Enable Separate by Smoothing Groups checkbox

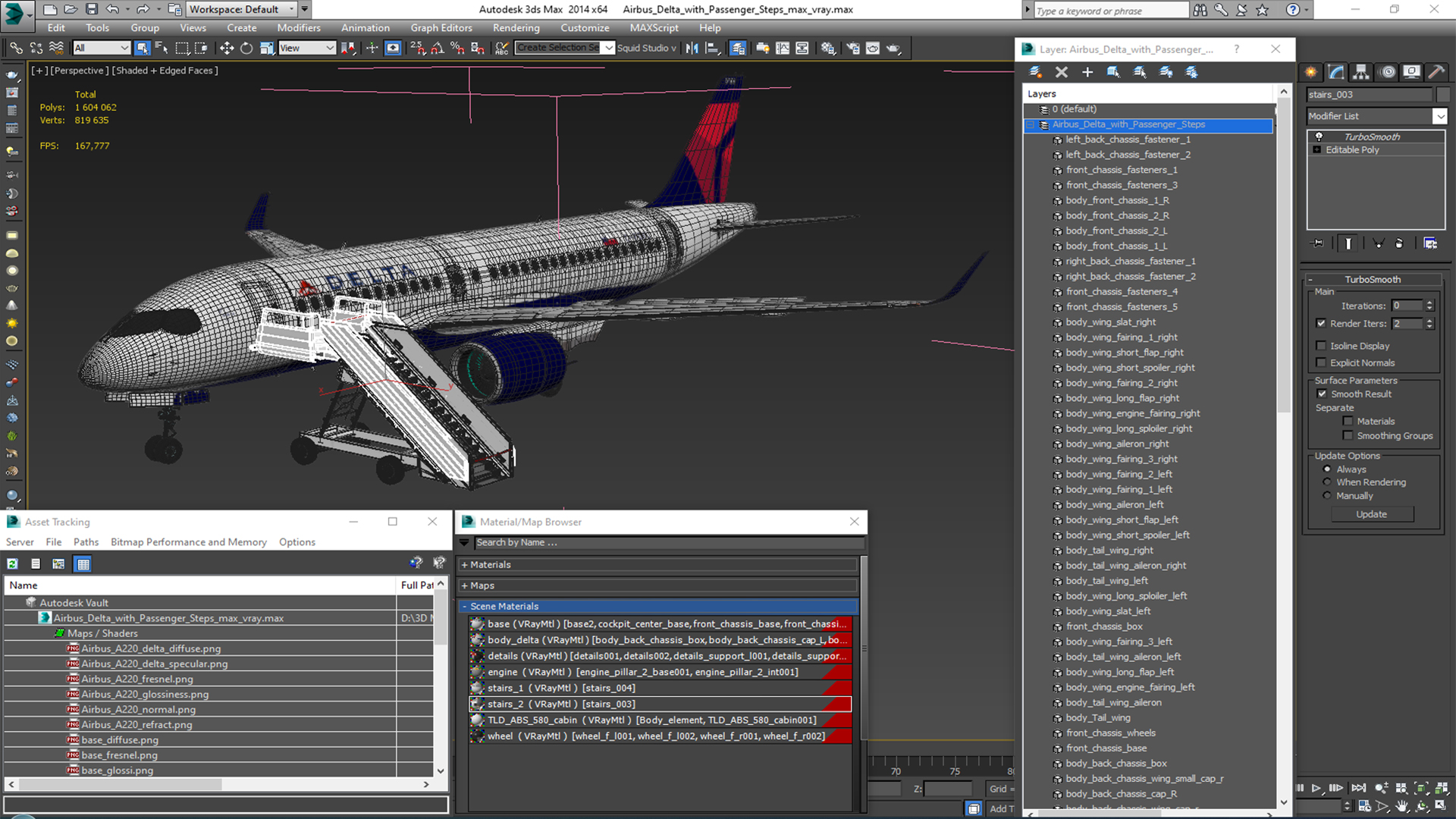click(x=1348, y=435)
